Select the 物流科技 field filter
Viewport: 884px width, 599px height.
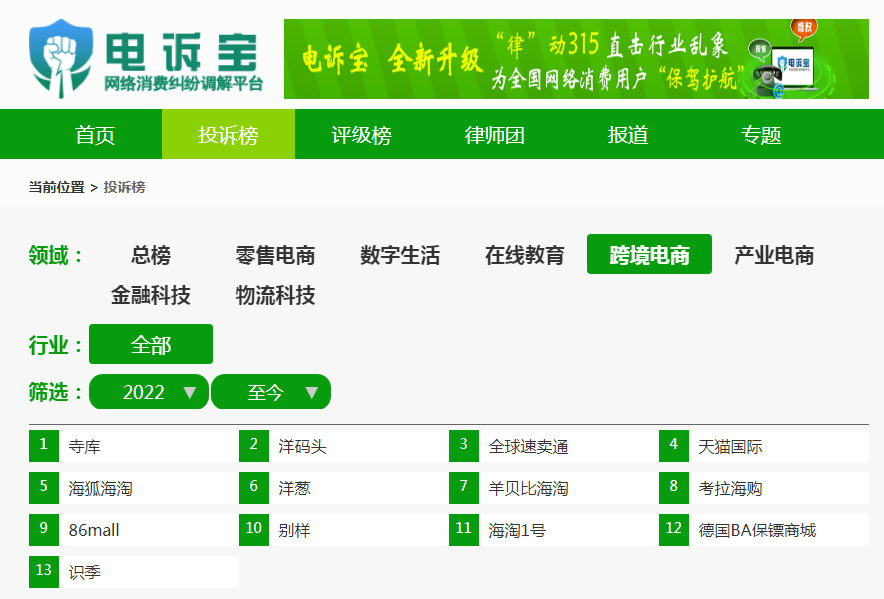(275, 295)
